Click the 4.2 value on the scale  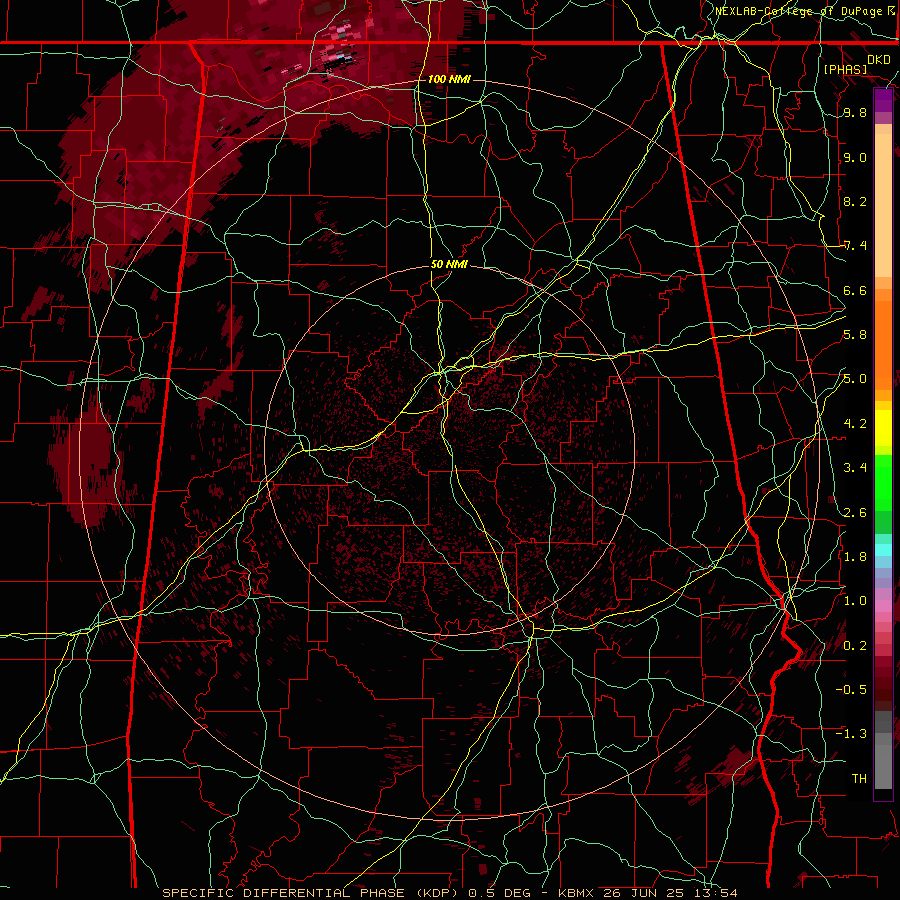pos(855,424)
